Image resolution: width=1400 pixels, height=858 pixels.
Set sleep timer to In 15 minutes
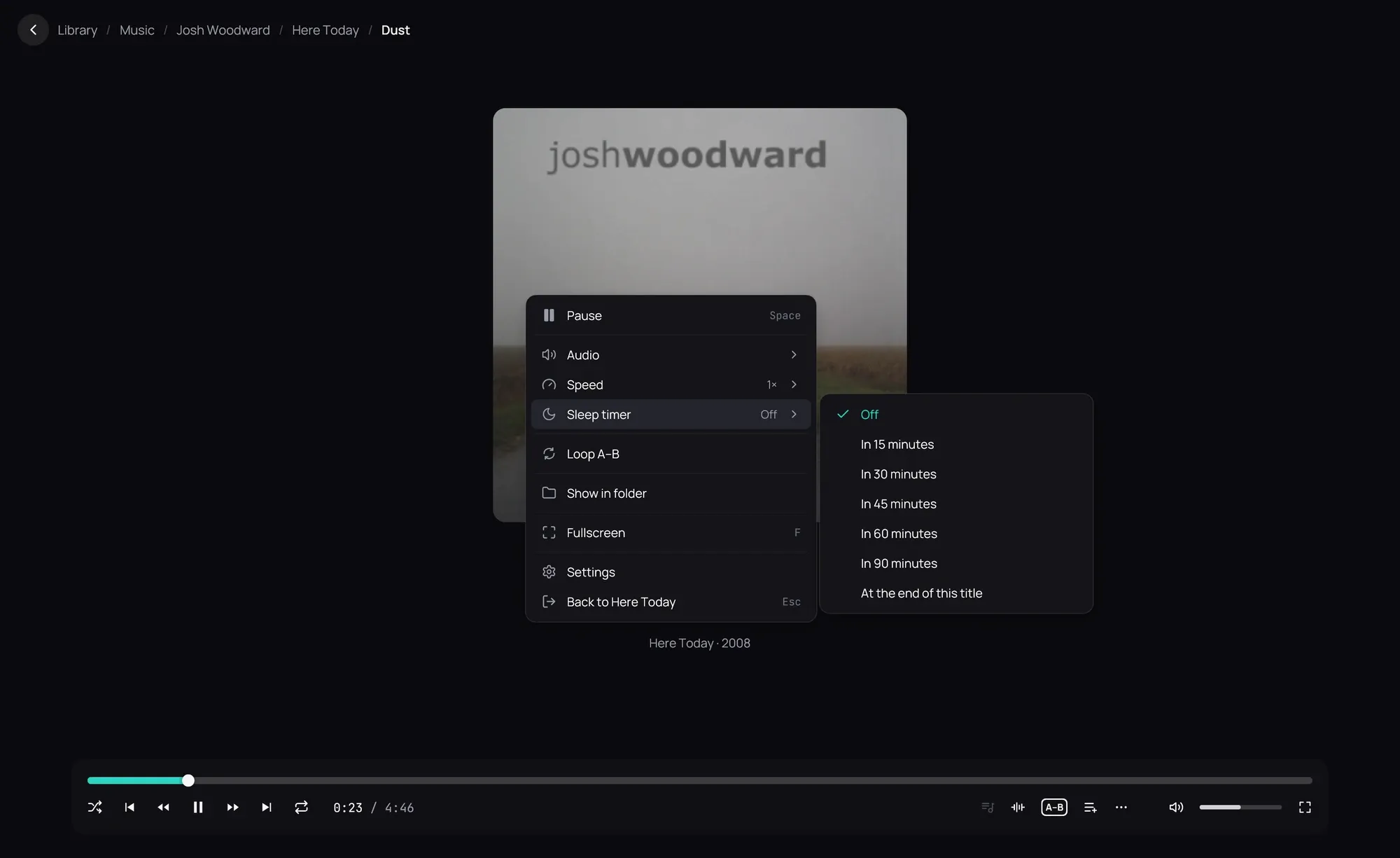(x=956, y=444)
